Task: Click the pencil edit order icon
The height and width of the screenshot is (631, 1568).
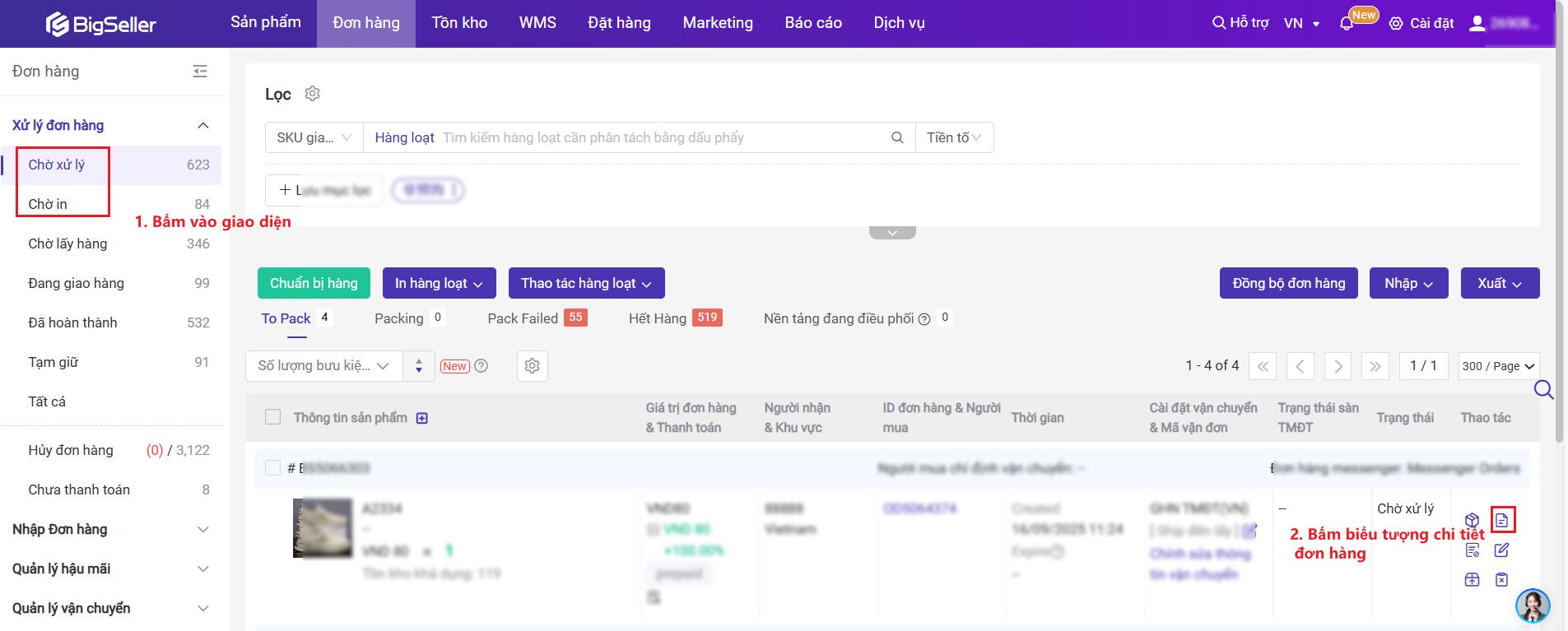Action: [1502, 550]
